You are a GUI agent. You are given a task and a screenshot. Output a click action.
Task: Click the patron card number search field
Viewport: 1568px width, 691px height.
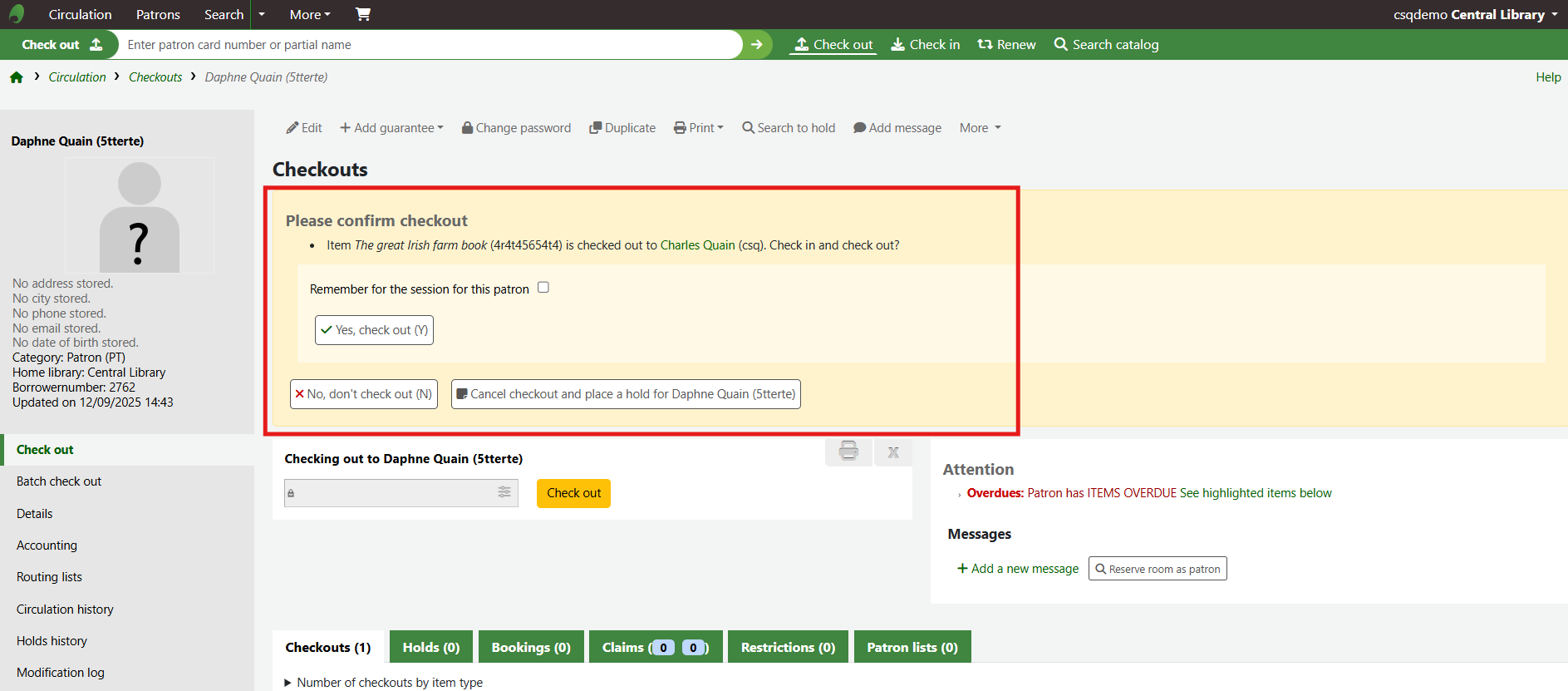428,45
